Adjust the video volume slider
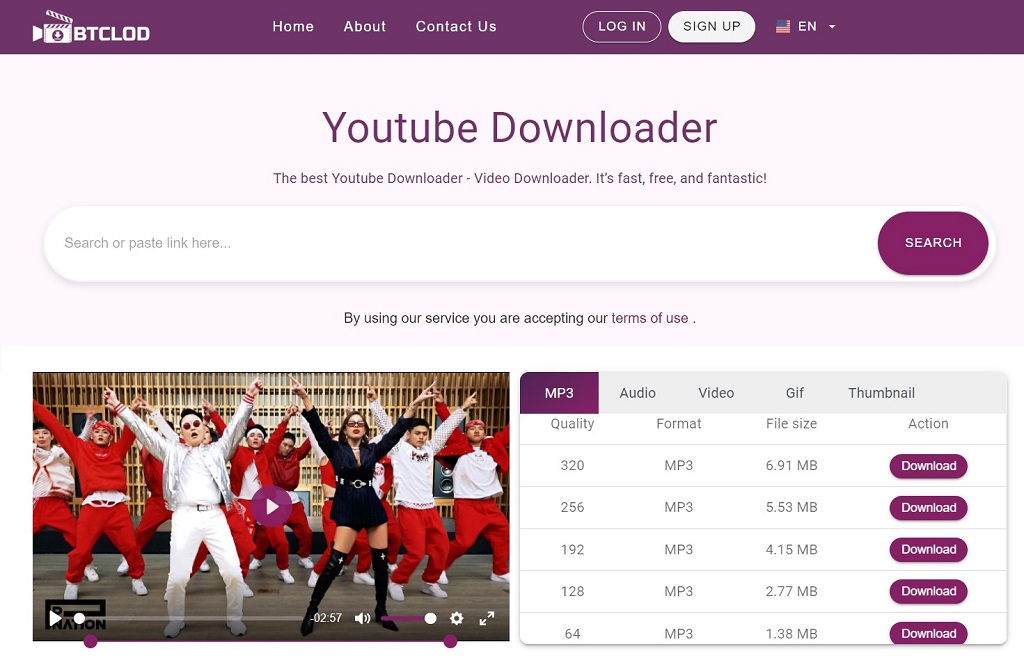The width and height of the screenshot is (1024, 662). click(408, 618)
